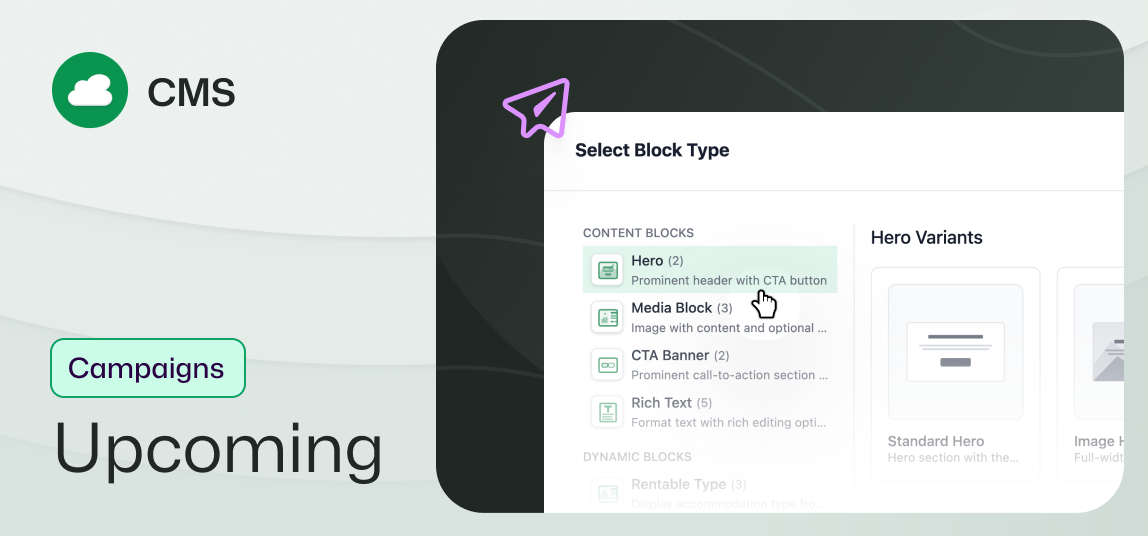Select the partially visible Image Hero preview
Screen dimensions: 1148x536
click(1099, 352)
